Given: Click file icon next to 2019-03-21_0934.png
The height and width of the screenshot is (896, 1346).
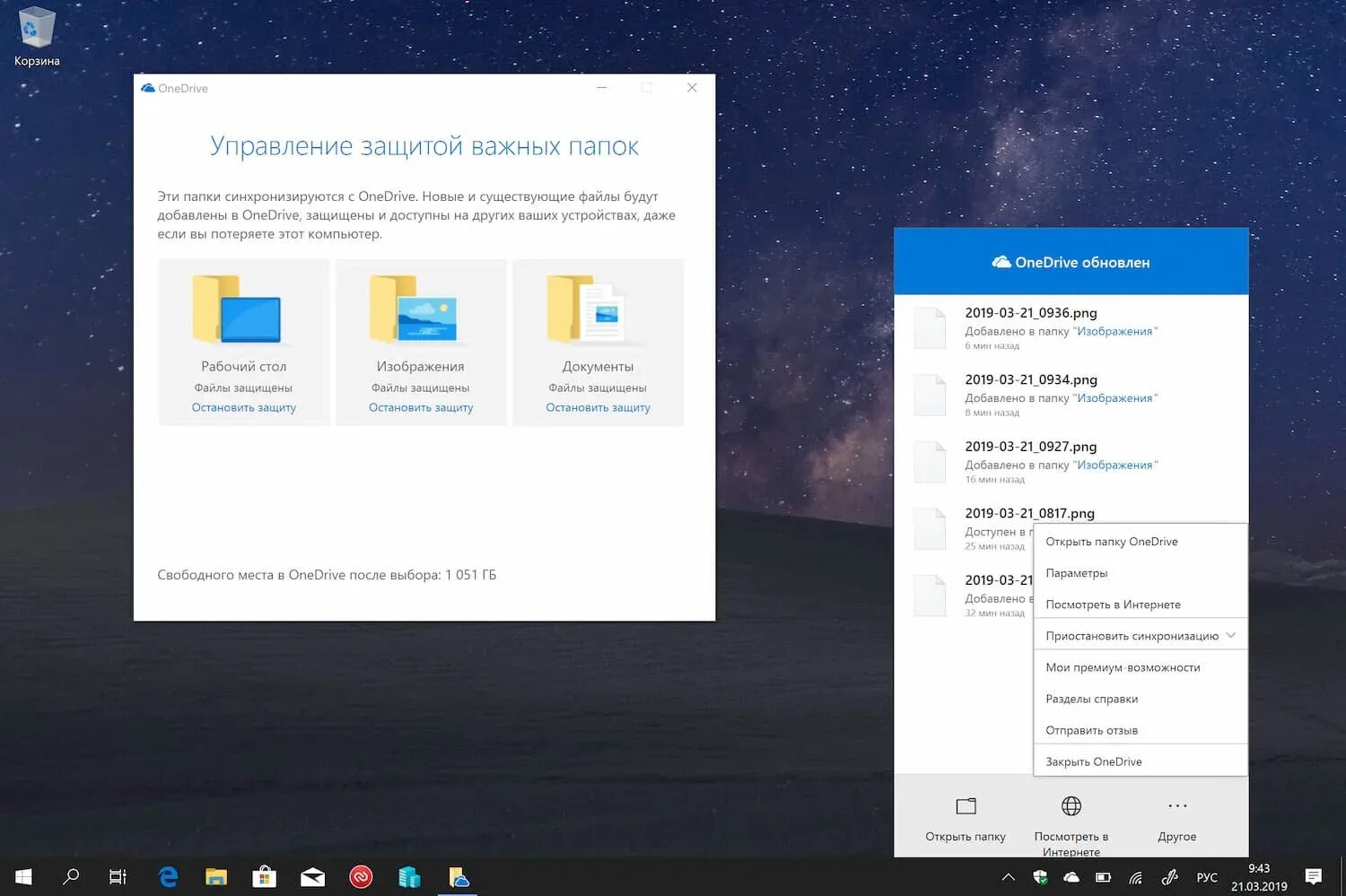Looking at the screenshot, I should pyautogui.click(x=930, y=395).
